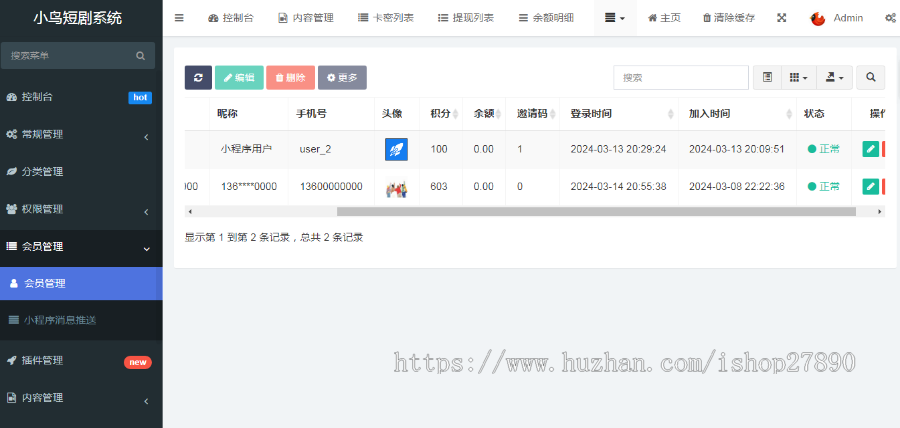This screenshot has height=428, width=900.
Task: Open the tab list dropdown in top bar
Action: [x=615, y=18]
